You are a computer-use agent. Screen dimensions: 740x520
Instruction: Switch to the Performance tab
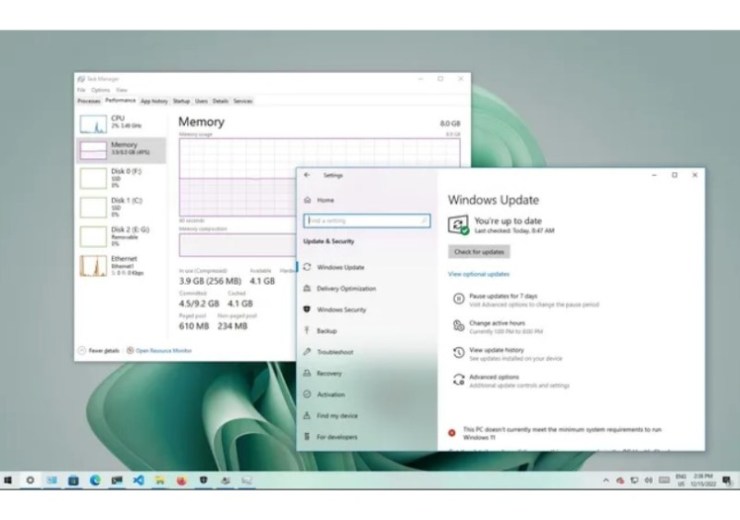[120, 101]
